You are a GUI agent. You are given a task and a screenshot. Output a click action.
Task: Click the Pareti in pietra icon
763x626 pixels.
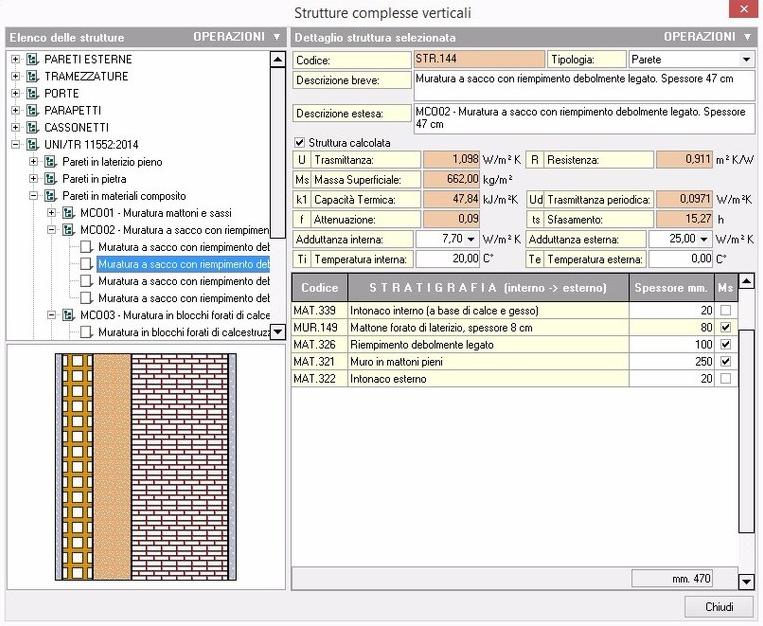pyautogui.click(x=50, y=179)
